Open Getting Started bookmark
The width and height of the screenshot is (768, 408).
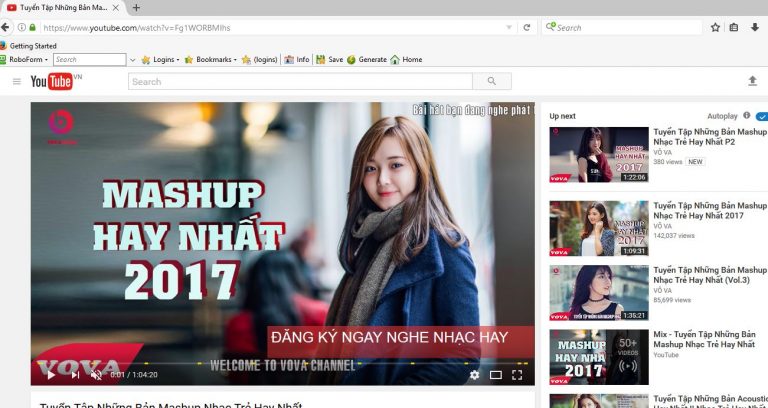tap(28, 46)
